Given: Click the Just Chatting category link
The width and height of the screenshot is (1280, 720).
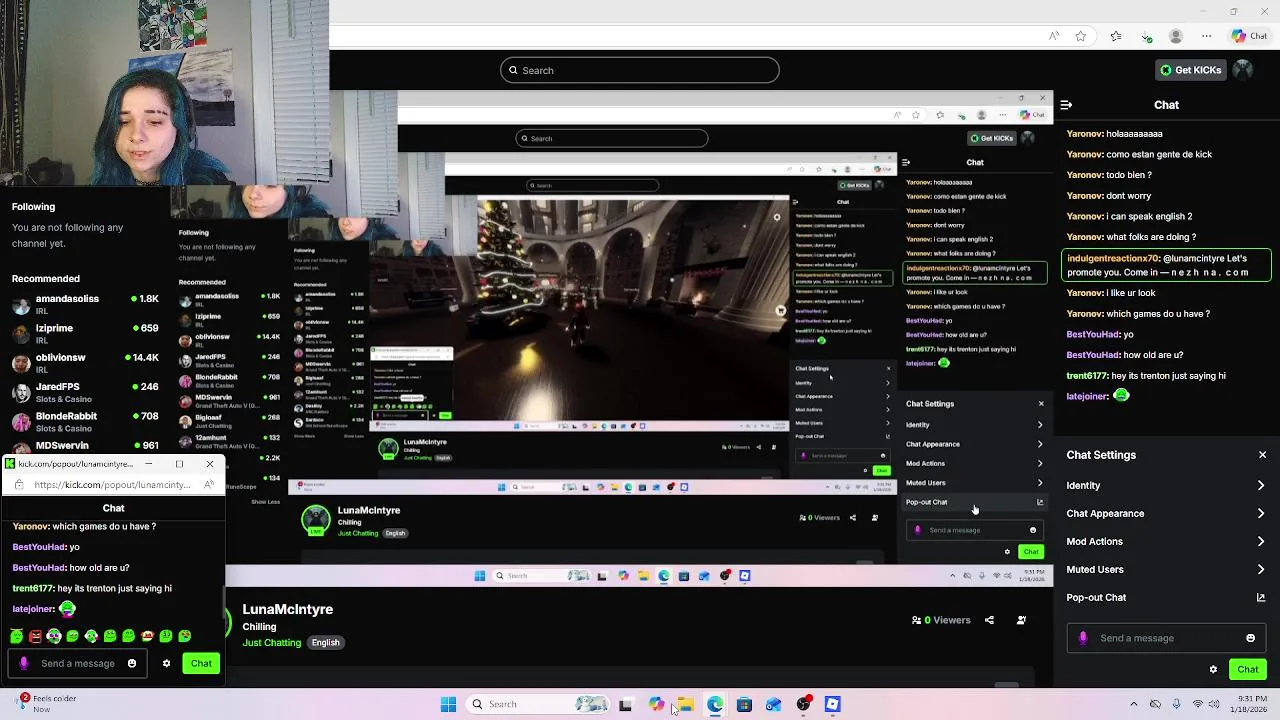Looking at the screenshot, I should 271,642.
